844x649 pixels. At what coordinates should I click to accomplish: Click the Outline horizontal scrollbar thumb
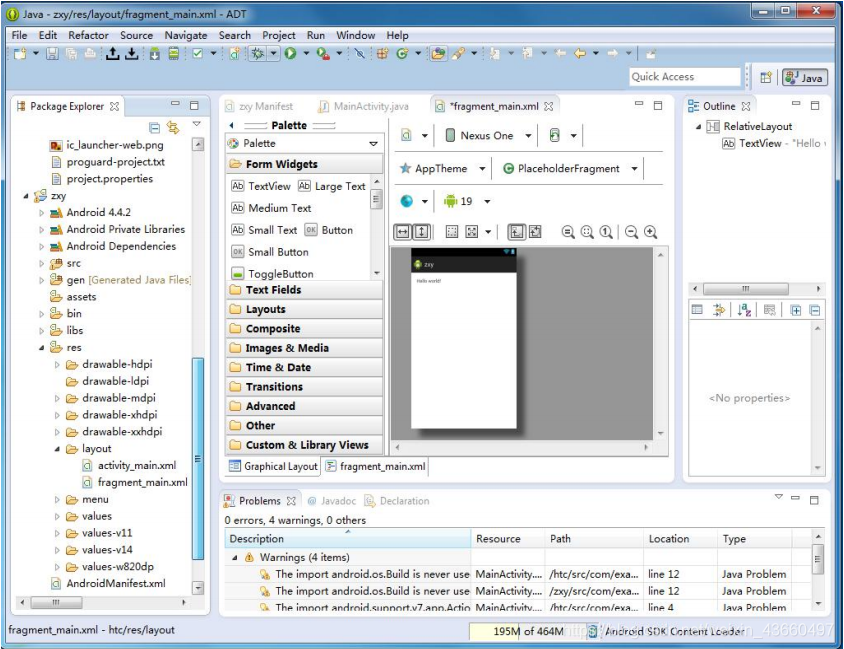tap(745, 289)
